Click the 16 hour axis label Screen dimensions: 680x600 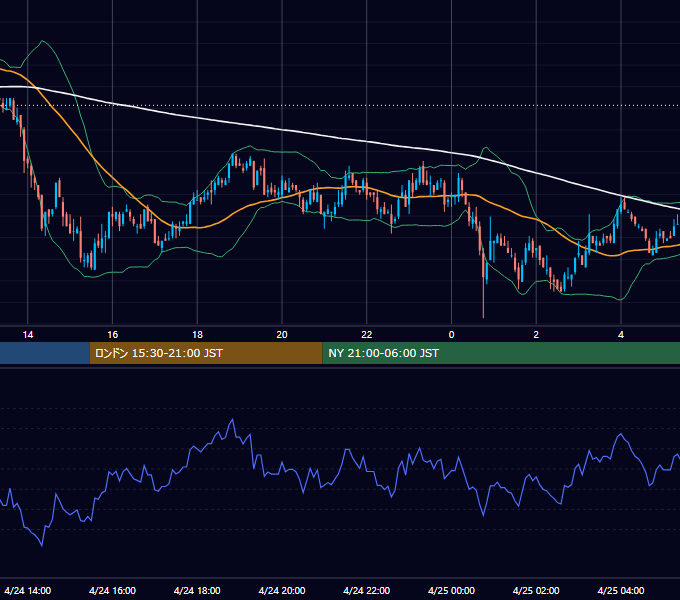point(112,335)
